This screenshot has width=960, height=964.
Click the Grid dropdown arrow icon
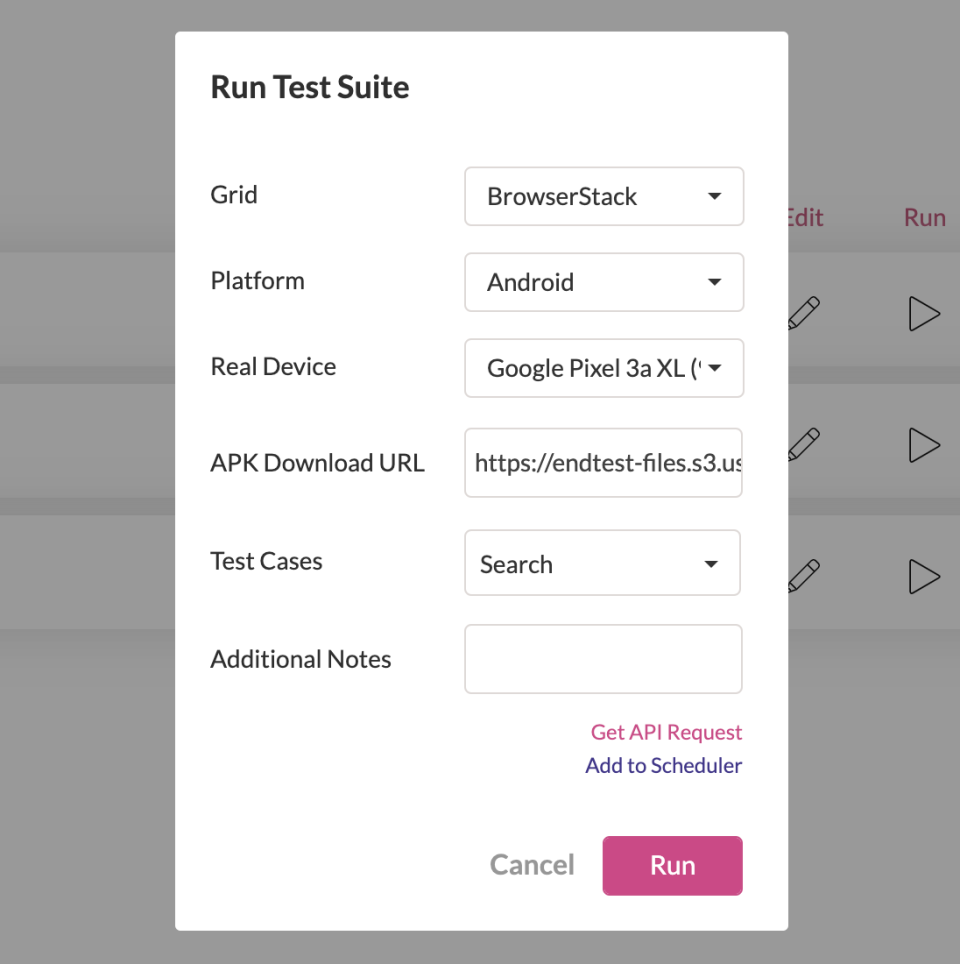pos(715,197)
